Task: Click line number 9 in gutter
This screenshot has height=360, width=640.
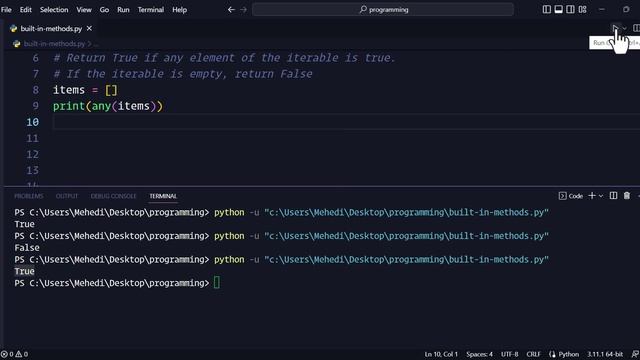Action: tap(36, 106)
